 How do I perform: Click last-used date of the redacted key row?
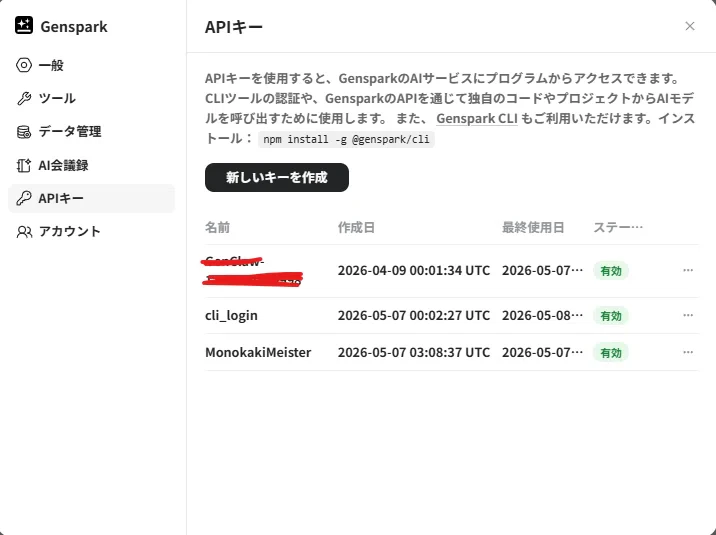pos(542,270)
